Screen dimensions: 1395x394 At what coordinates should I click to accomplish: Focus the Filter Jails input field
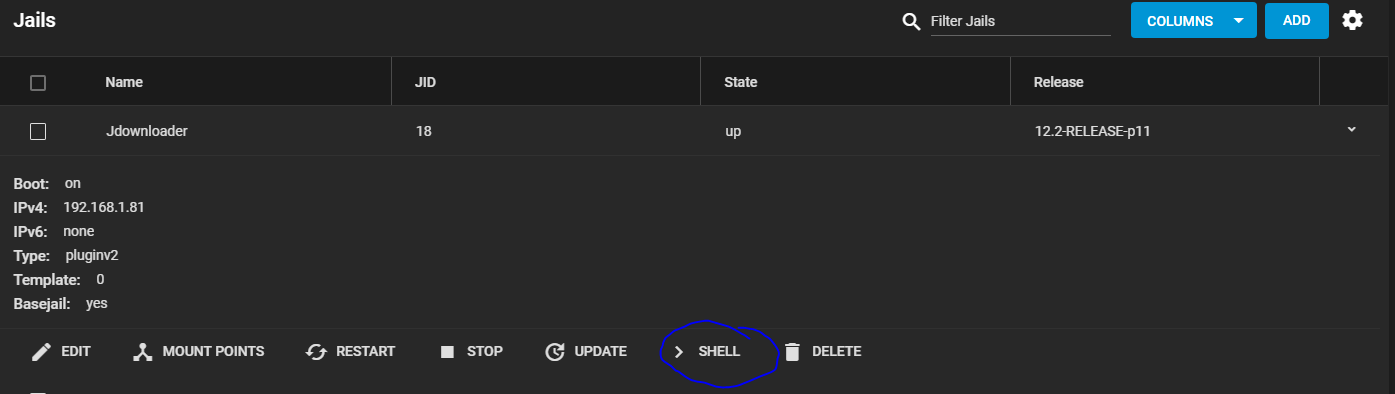(x=1021, y=21)
